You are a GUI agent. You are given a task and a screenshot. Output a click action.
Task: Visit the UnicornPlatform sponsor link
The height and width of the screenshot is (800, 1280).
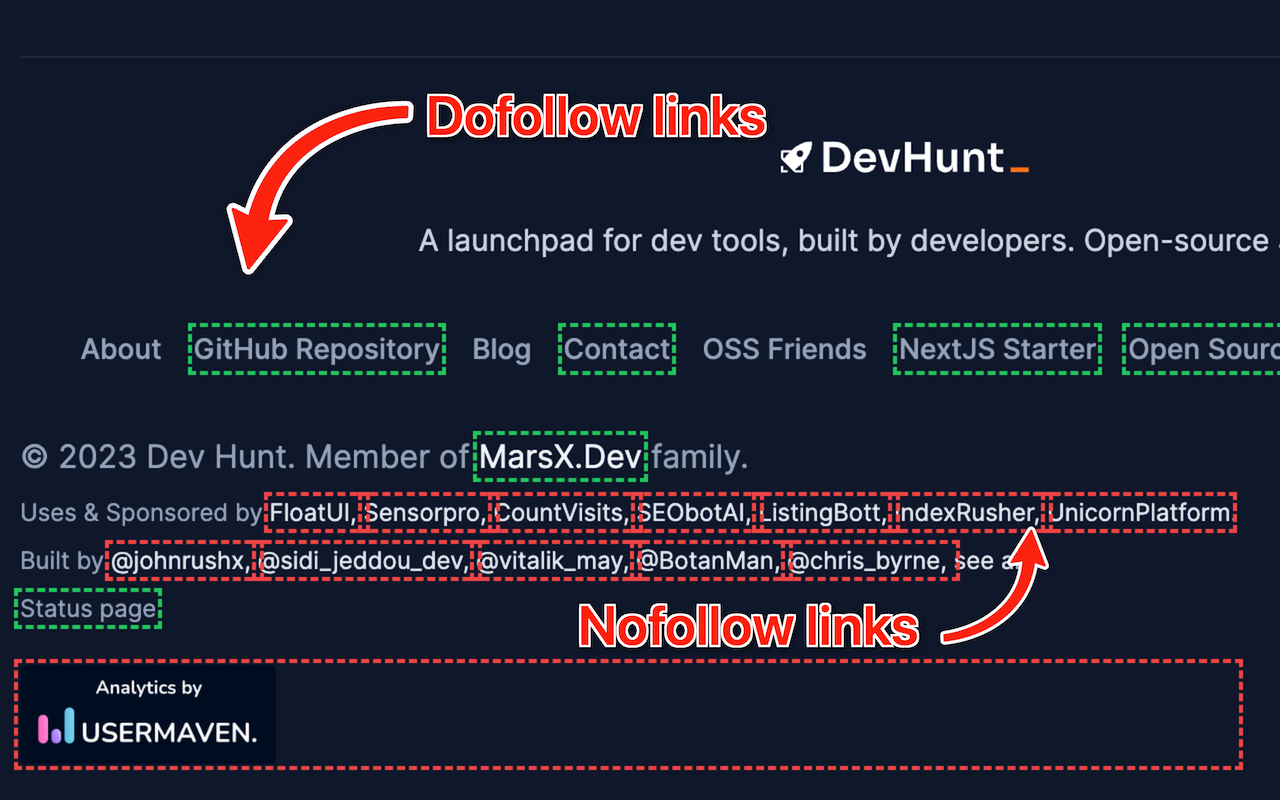coord(1141,513)
